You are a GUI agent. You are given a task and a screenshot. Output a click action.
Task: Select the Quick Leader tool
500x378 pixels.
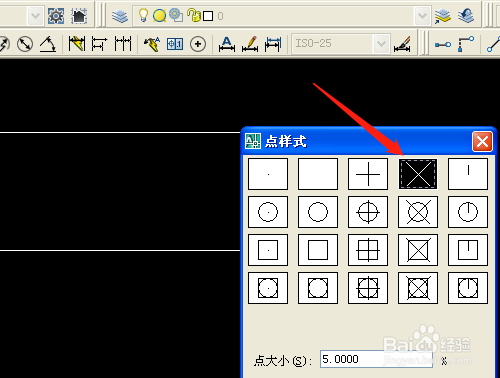tap(152, 44)
